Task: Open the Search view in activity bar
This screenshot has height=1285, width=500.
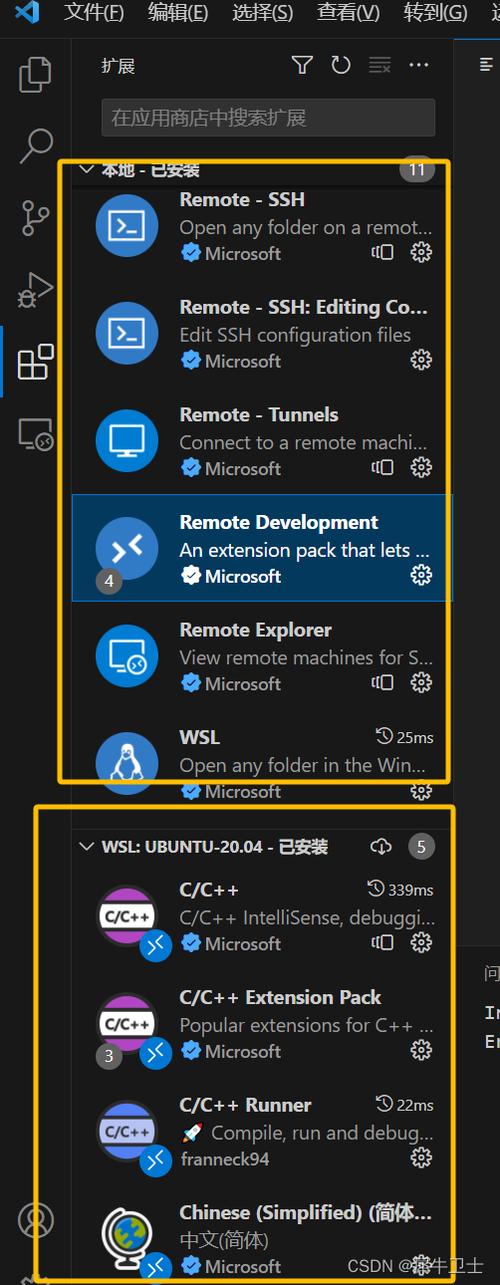Action: point(35,146)
